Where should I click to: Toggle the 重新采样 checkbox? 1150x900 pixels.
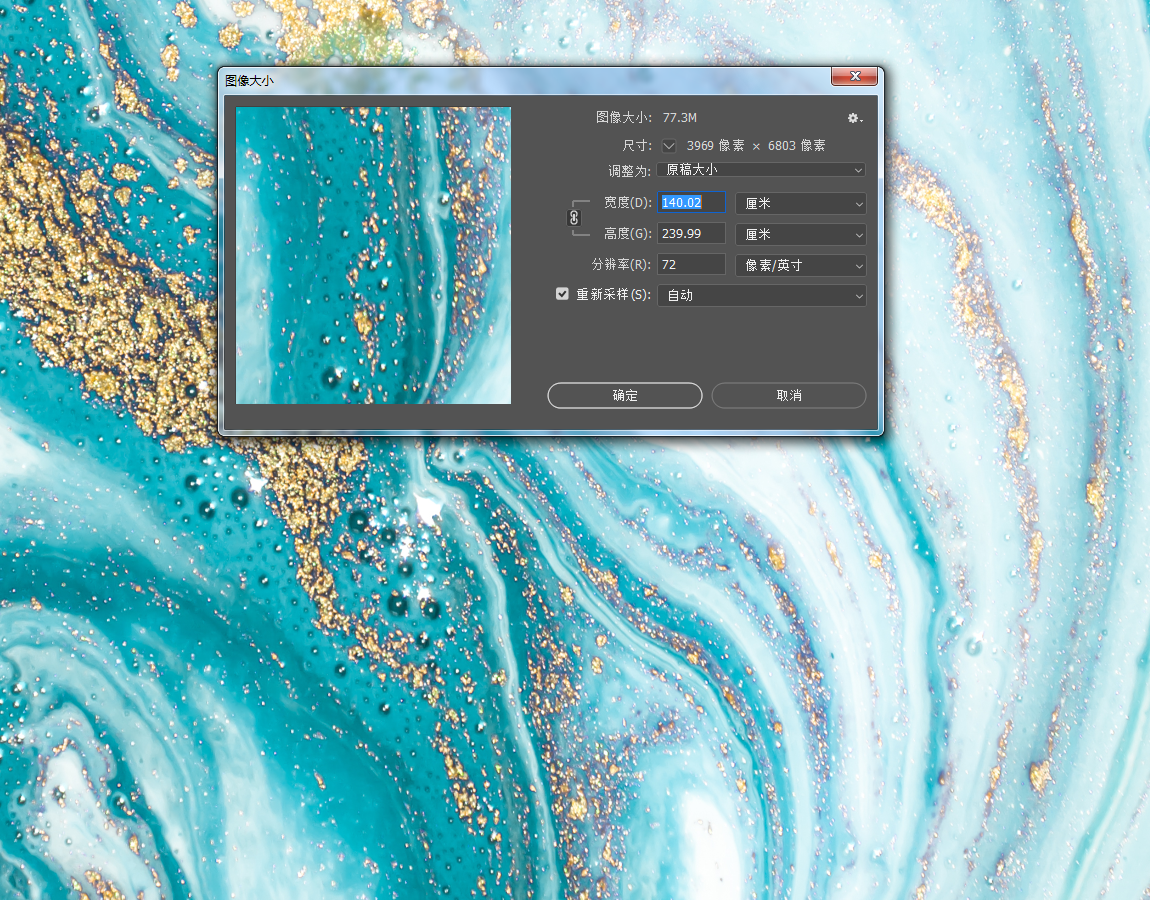coord(563,294)
